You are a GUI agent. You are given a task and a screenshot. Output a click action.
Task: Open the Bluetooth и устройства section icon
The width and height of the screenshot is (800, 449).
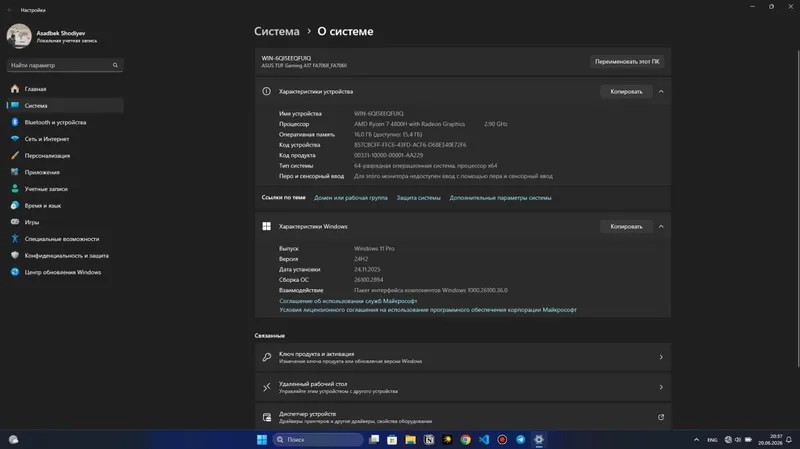(x=15, y=122)
